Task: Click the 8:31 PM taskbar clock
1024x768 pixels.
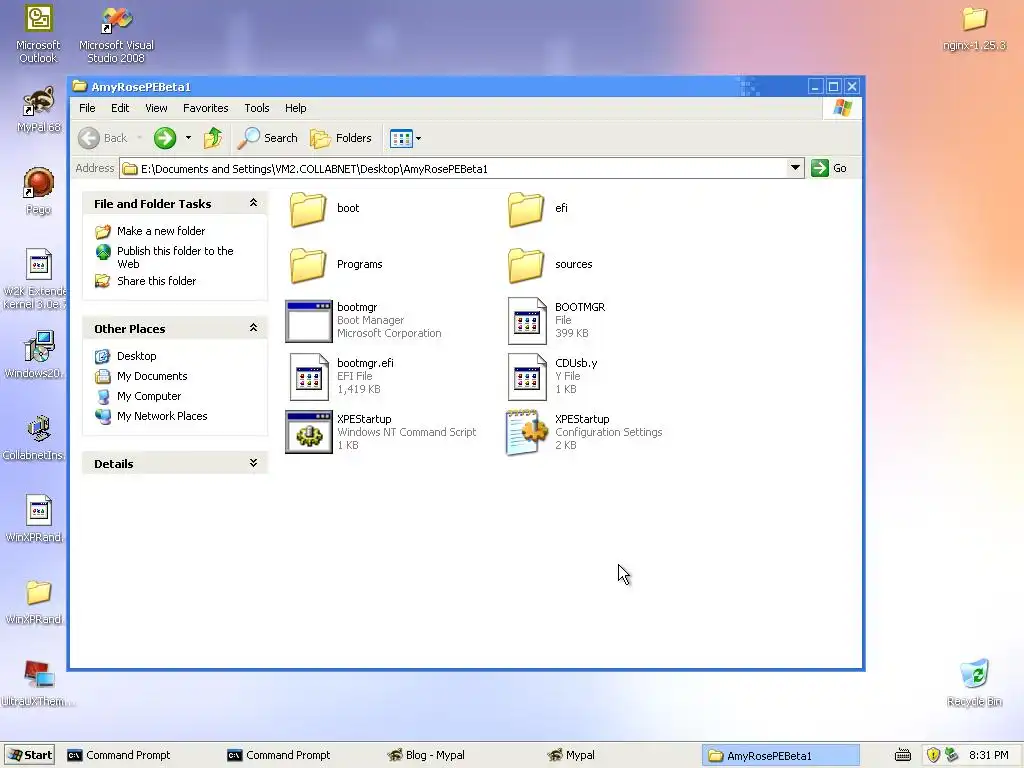Action: pos(989,755)
